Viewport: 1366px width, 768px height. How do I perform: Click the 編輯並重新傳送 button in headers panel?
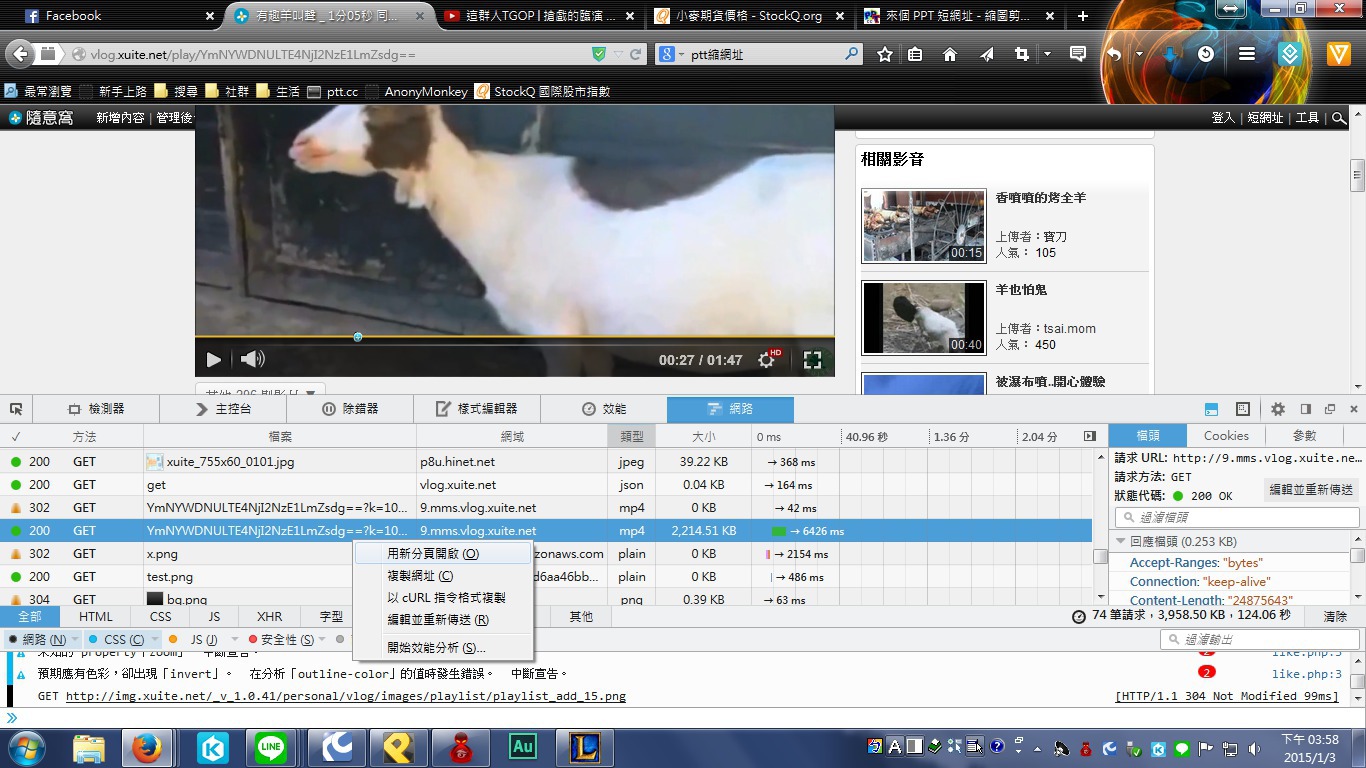tap(1311, 490)
